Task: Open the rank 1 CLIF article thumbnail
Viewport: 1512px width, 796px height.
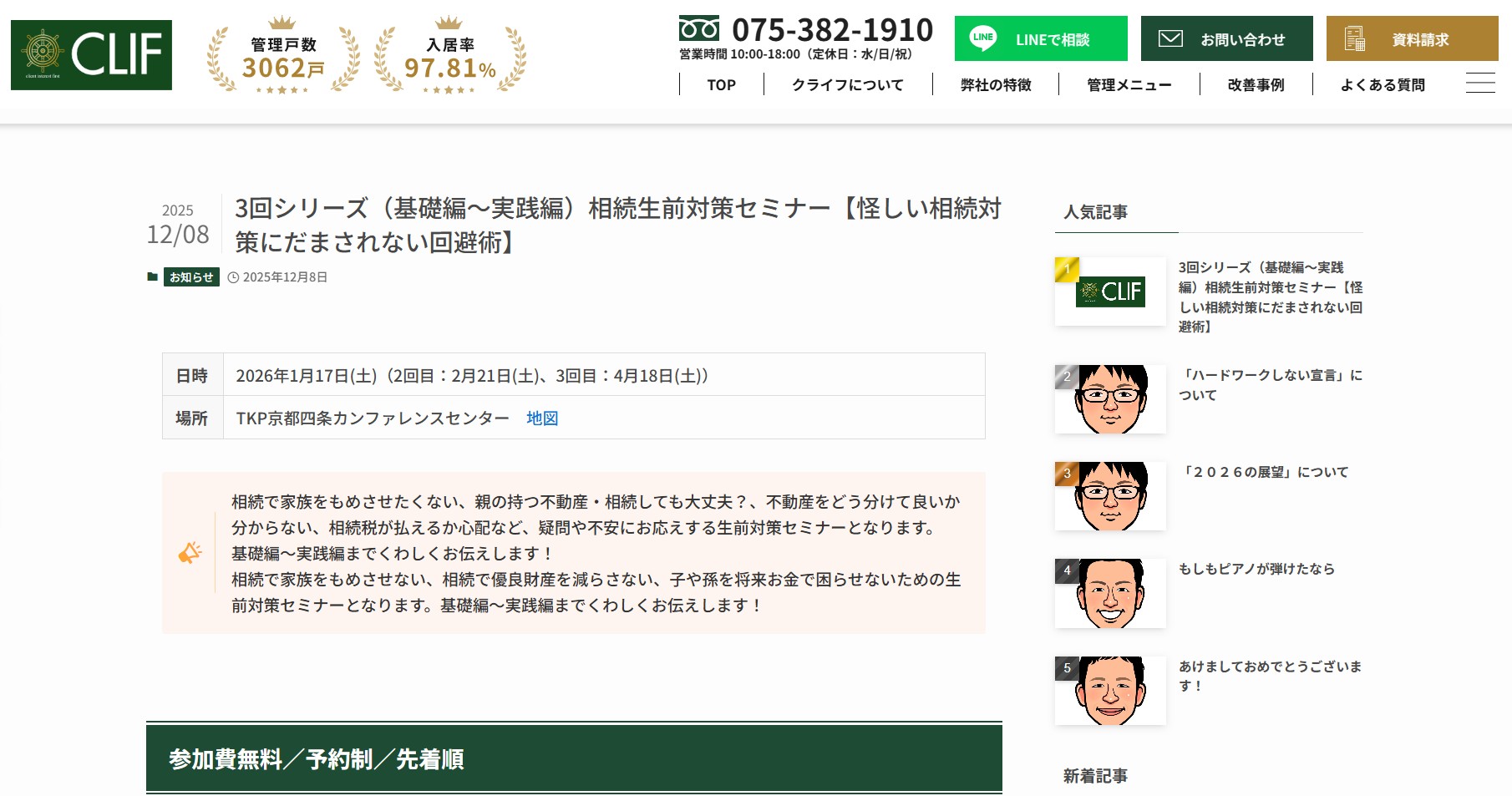Action: (x=1109, y=292)
